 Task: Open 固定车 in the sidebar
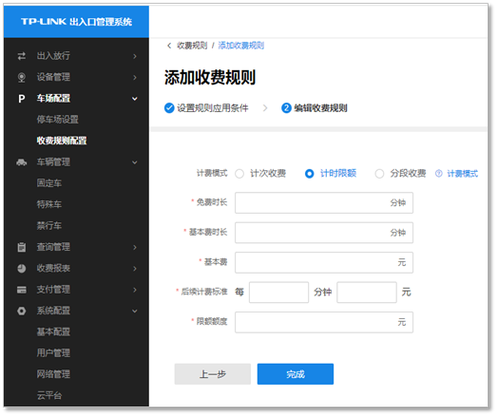pyautogui.click(x=49, y=183)
